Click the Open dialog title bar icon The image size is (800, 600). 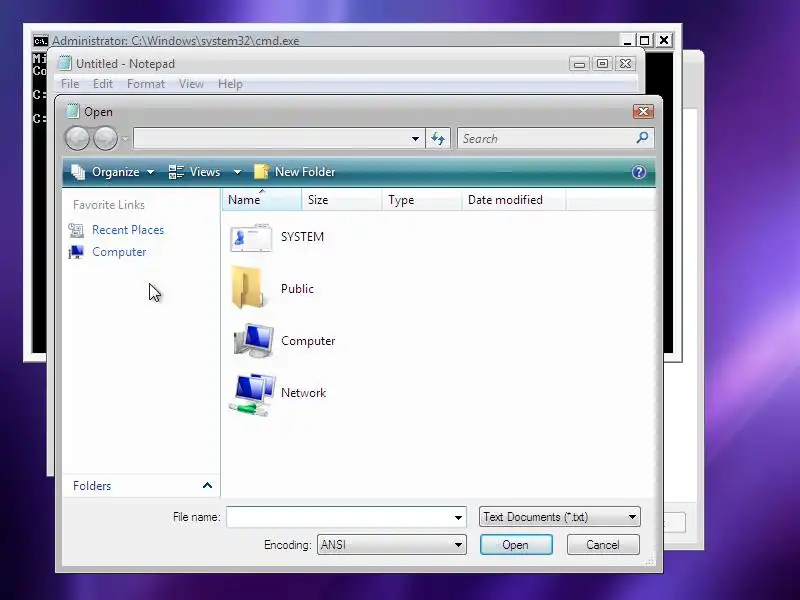73,111
